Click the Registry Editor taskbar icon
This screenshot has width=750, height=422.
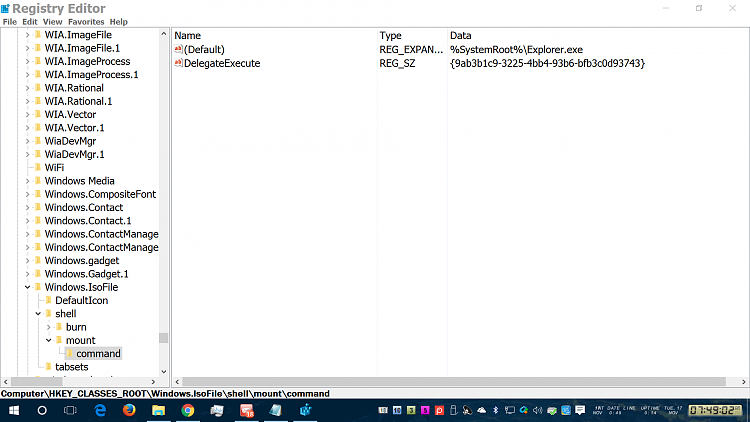pyautogui.click(x=305, y=411)
